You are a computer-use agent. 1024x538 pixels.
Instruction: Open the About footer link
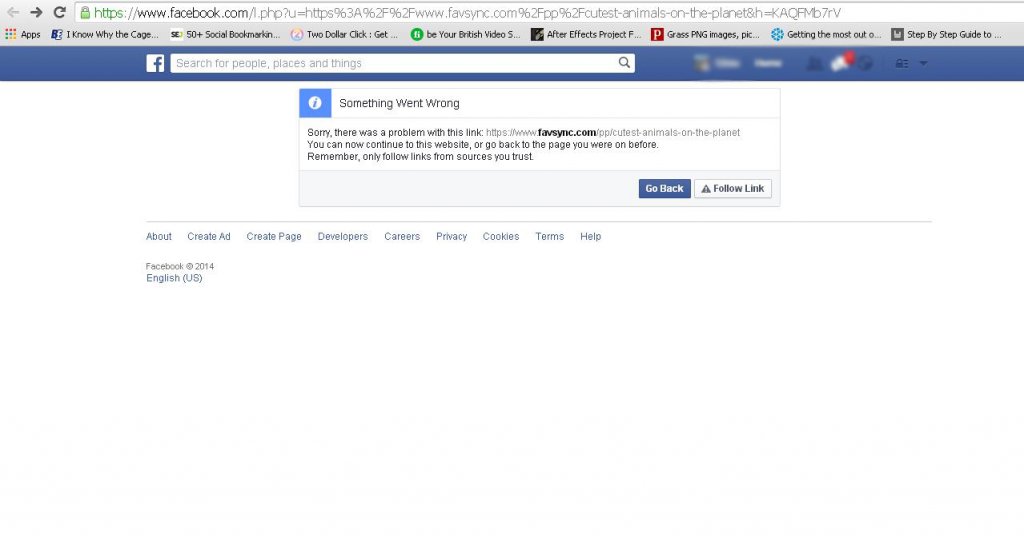pos(159,236)
